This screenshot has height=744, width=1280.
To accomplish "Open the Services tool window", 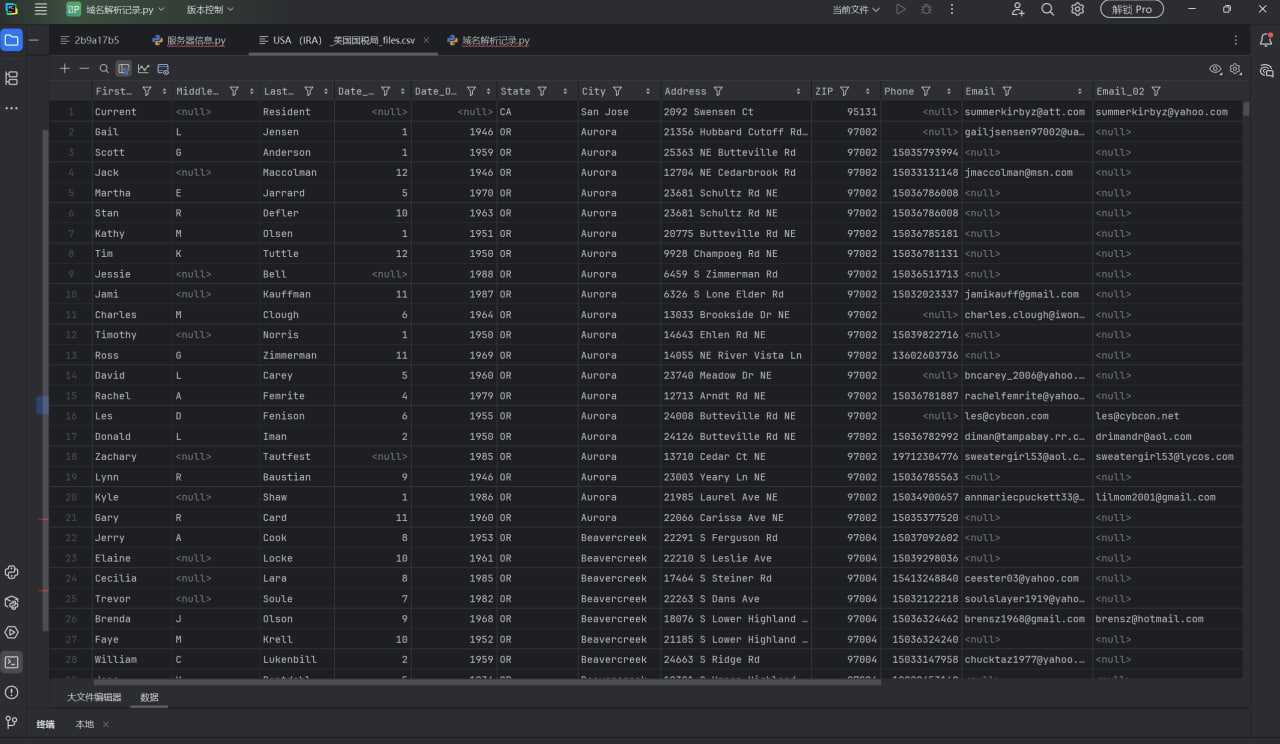I will (x=12, y=632).
